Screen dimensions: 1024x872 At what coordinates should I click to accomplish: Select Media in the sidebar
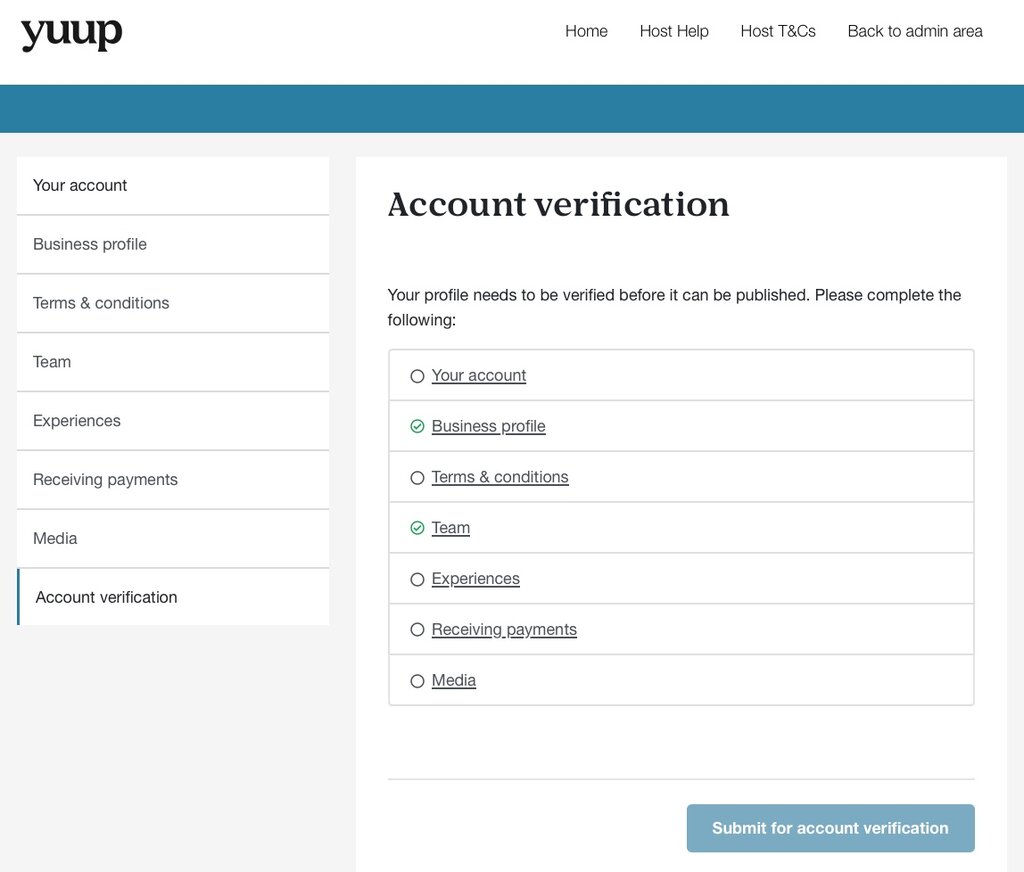pyautogui.click(x=173, y=538)
